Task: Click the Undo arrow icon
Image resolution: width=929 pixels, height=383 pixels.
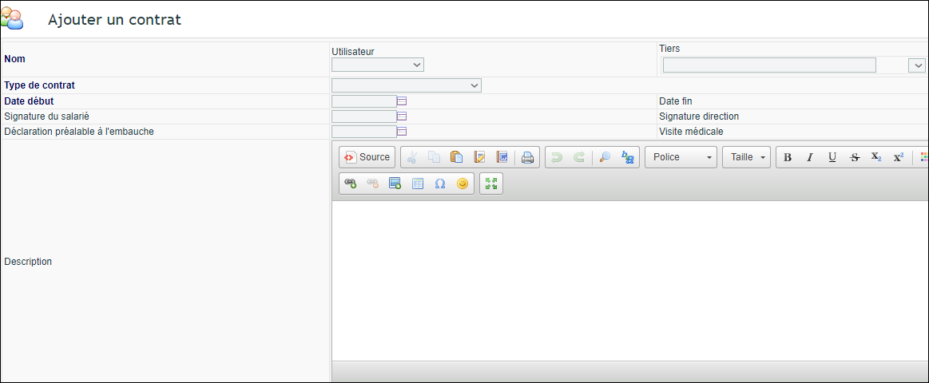Action: pos(556,157)
